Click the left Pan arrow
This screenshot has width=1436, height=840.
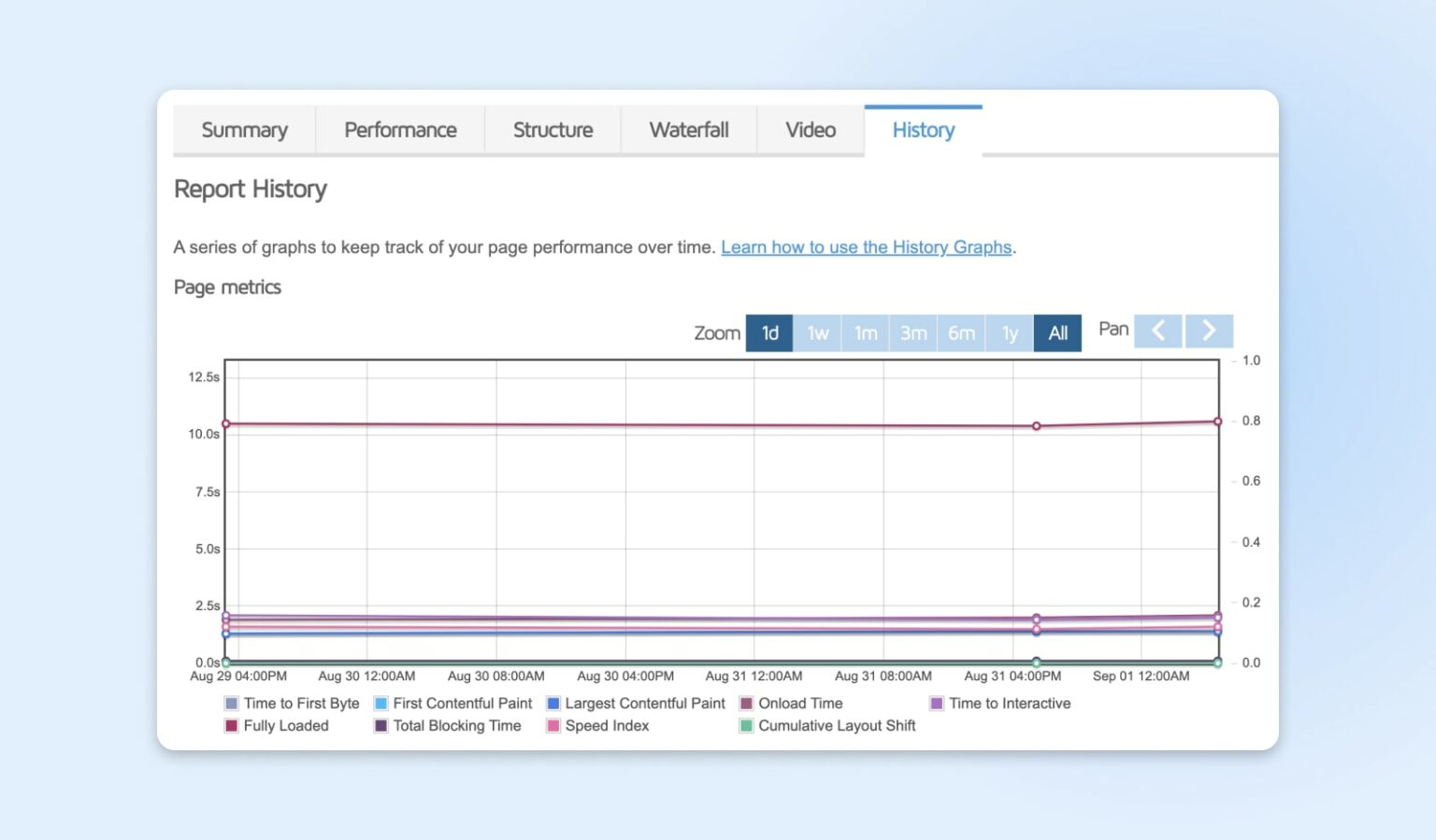[x=1158, y=331]
